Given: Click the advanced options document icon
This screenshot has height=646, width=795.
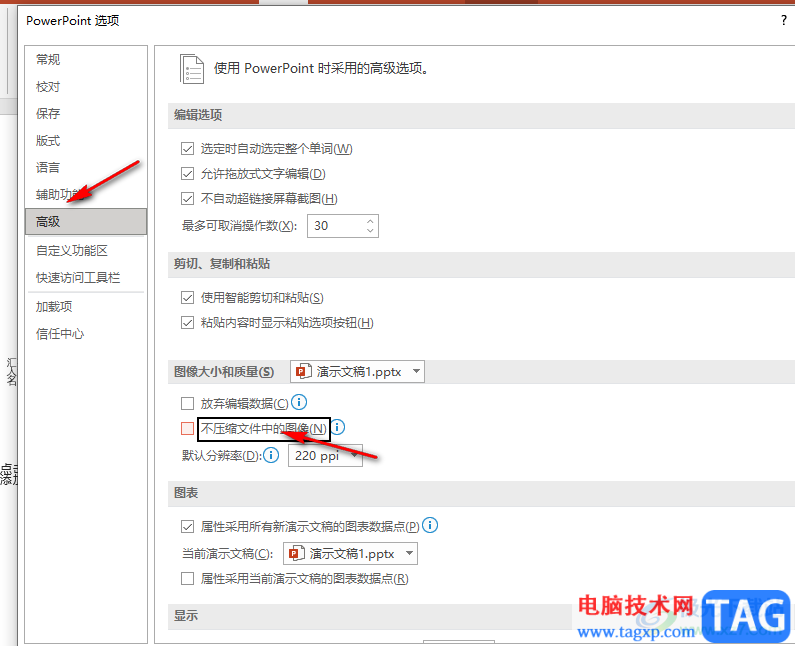Looking at the screenshot, I should pyautogui.click(x=192, y=69).
